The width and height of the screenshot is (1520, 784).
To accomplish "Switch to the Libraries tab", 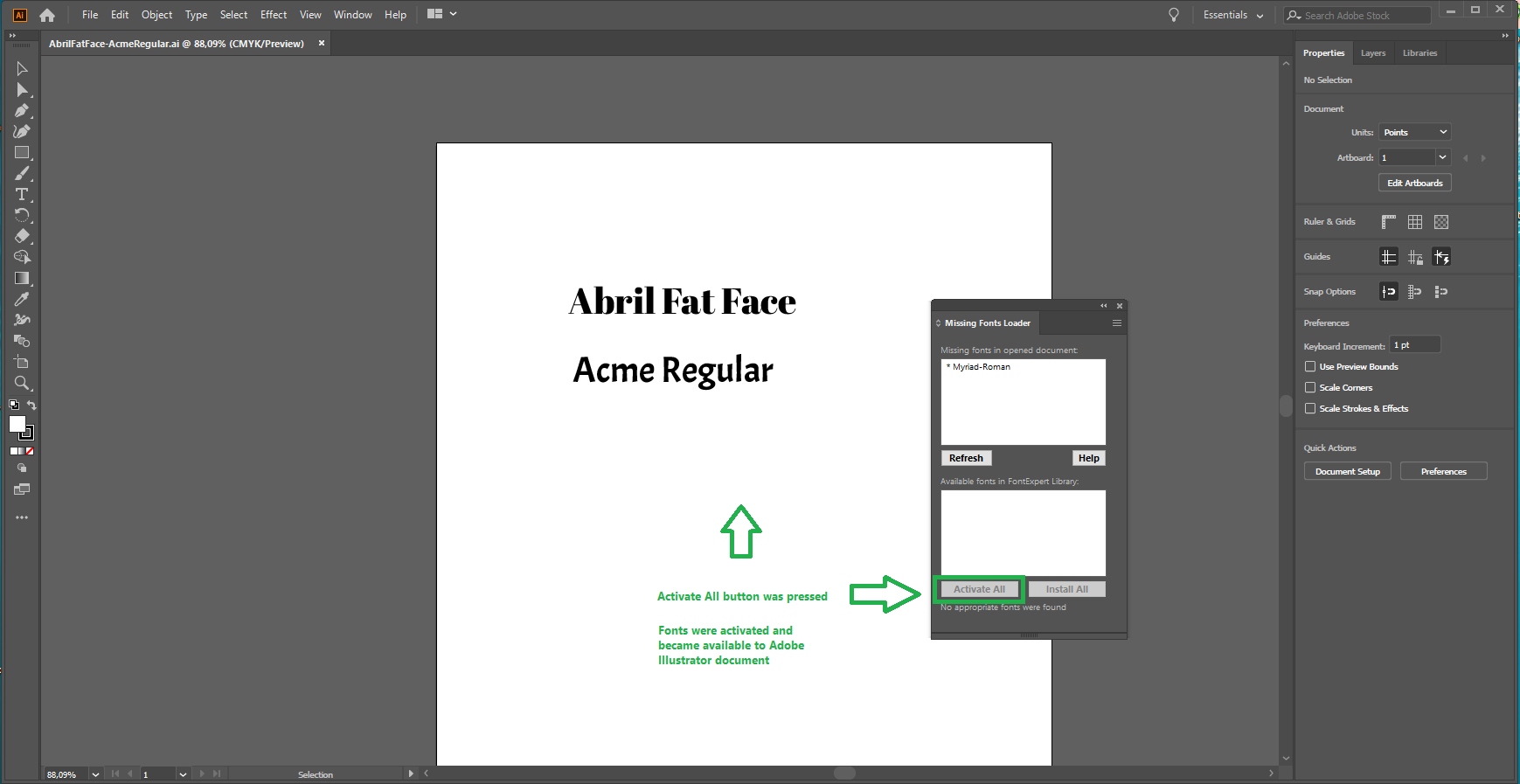I will point(1419,53).
